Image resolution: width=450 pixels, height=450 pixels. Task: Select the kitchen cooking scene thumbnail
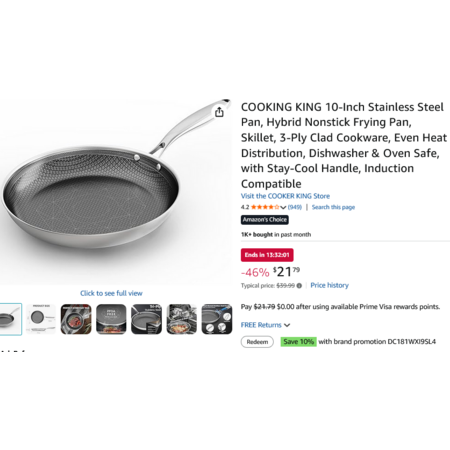tap(182, 319)
